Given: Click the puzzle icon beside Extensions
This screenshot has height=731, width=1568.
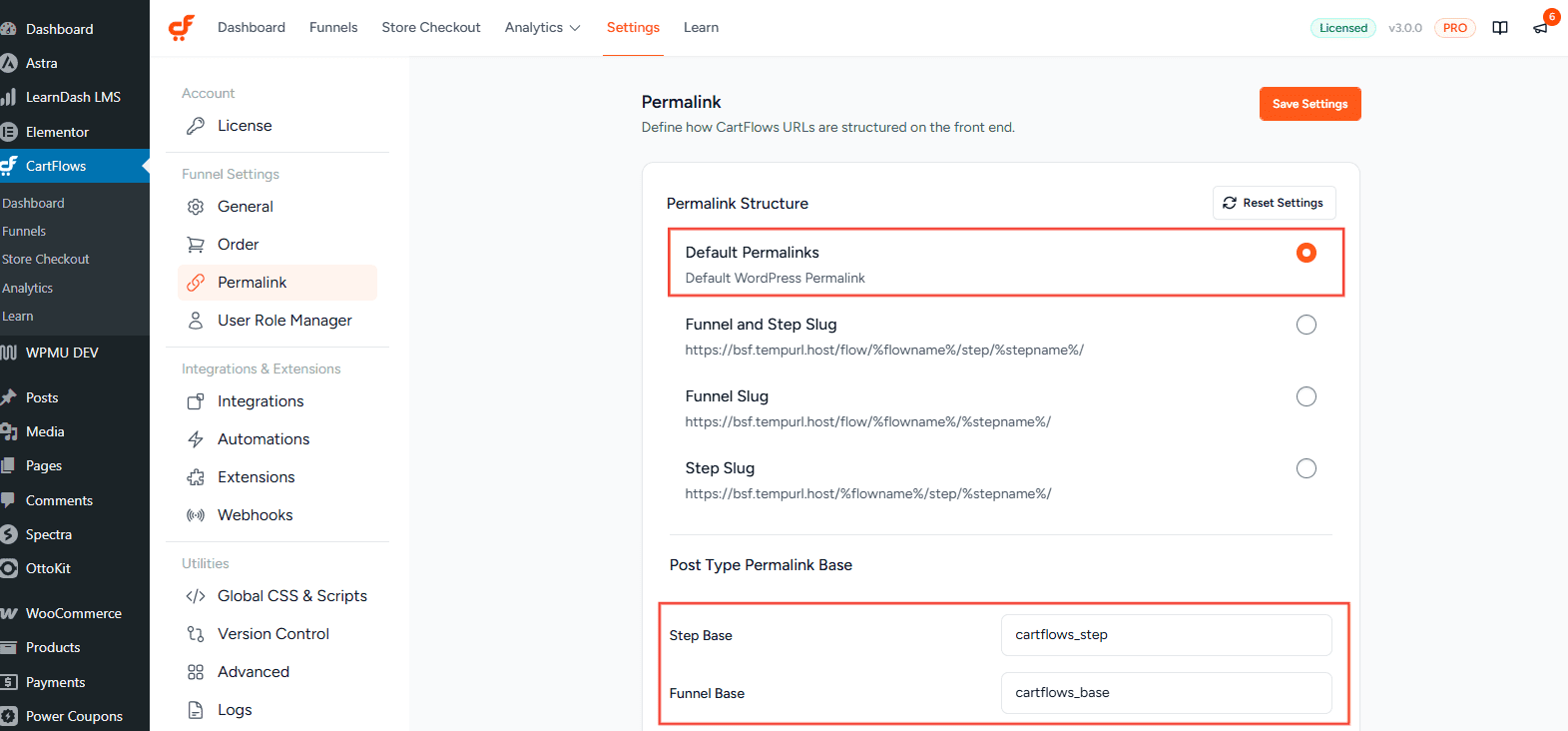Looking at the screenshot, I should point(196,477).
